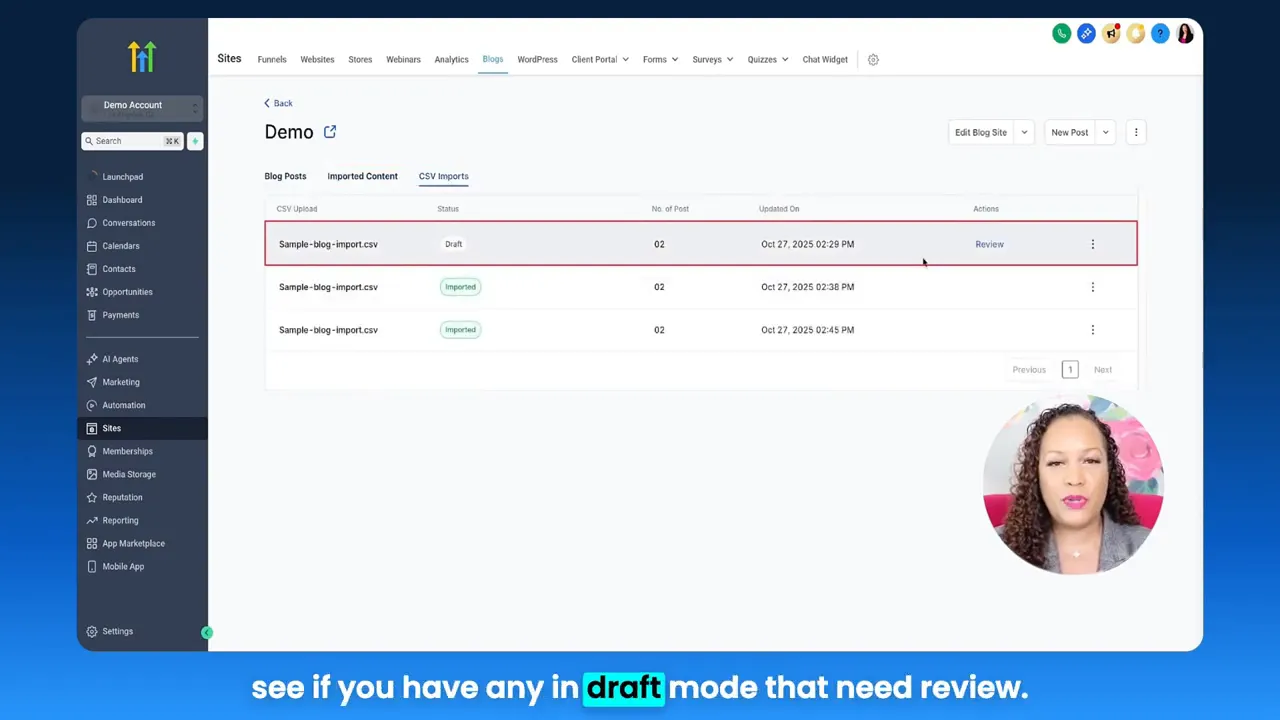Open the Conversations section in sidebar
This screenshot has width=1280, height=720.
point(128,222)
